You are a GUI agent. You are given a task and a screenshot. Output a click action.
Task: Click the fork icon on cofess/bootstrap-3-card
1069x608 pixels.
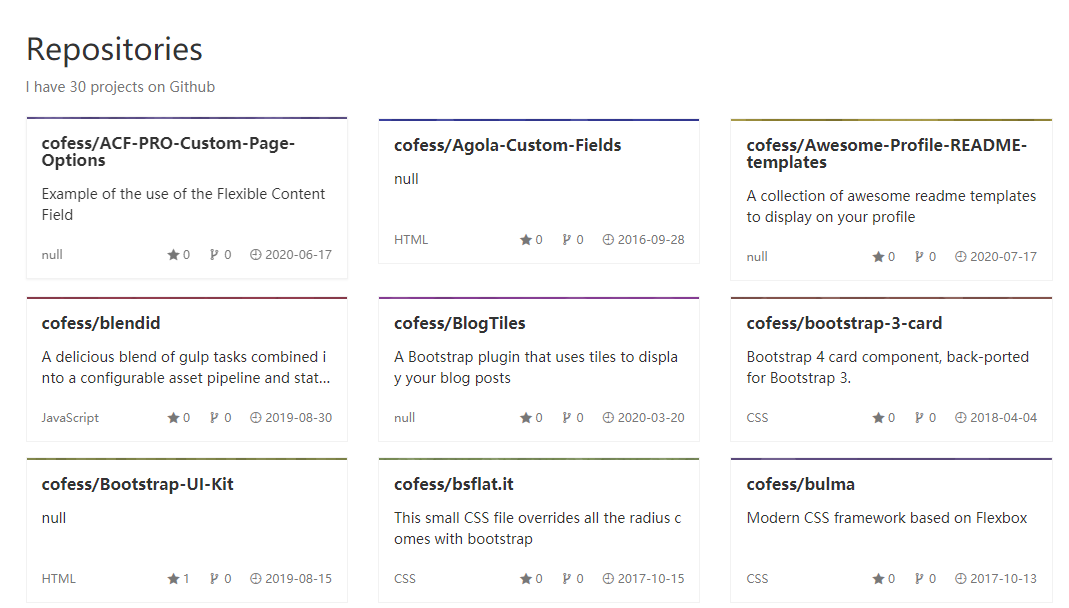[918, 417]
